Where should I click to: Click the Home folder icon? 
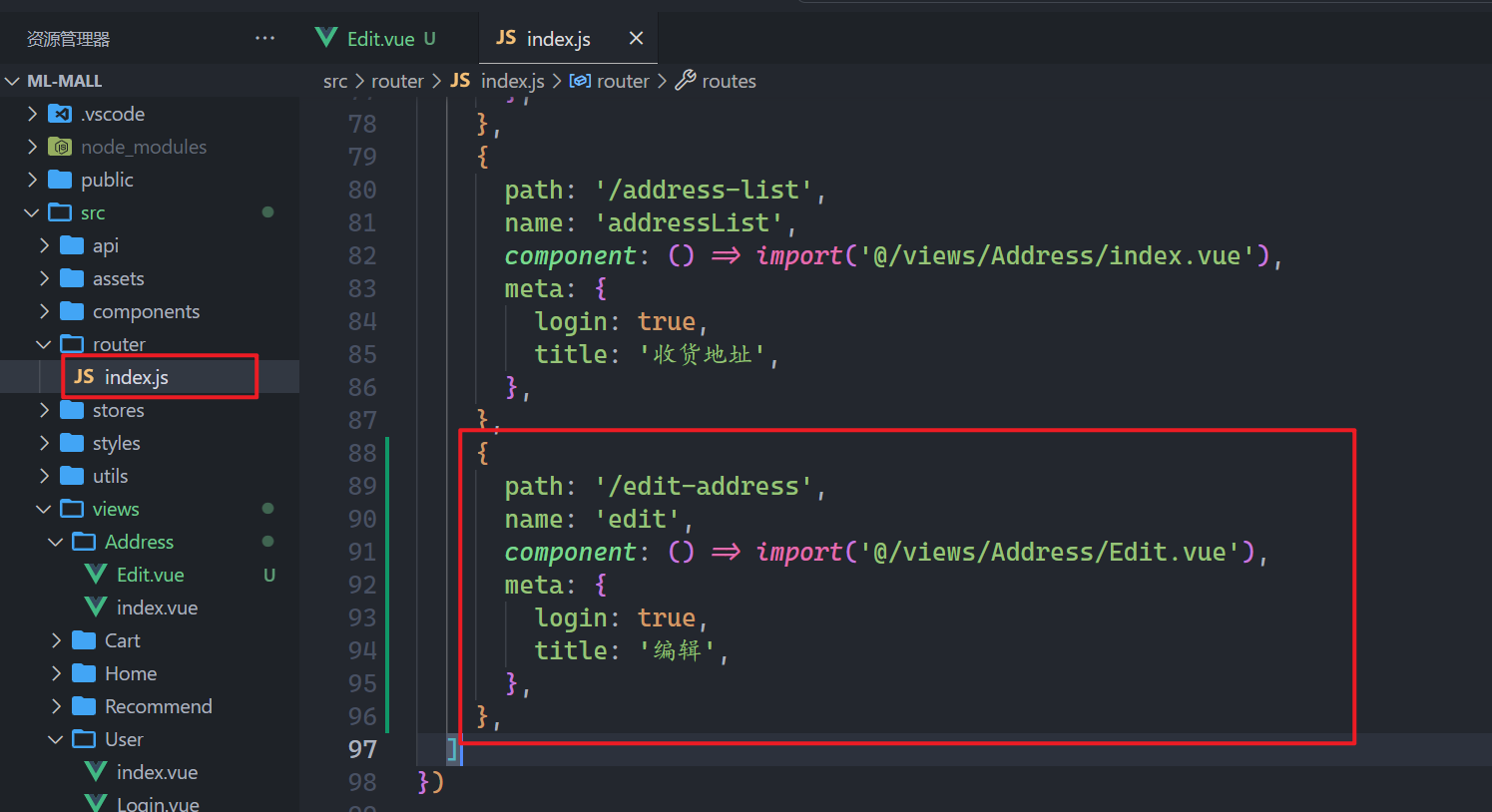click(x=84, y=673)
